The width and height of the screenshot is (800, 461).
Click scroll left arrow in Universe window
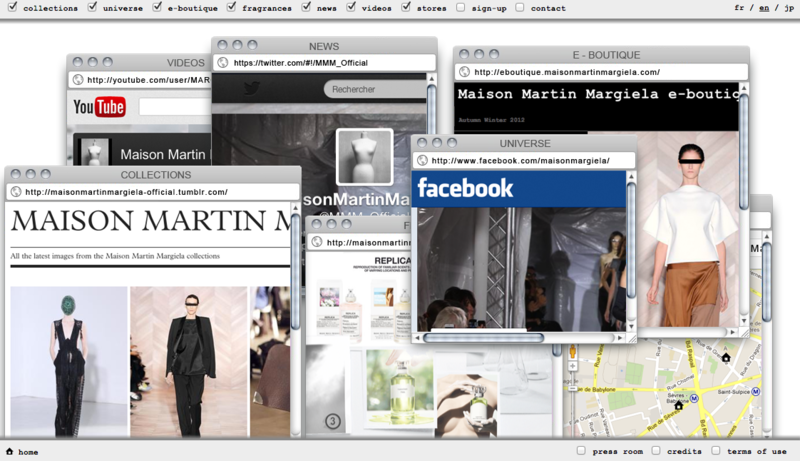417,338
